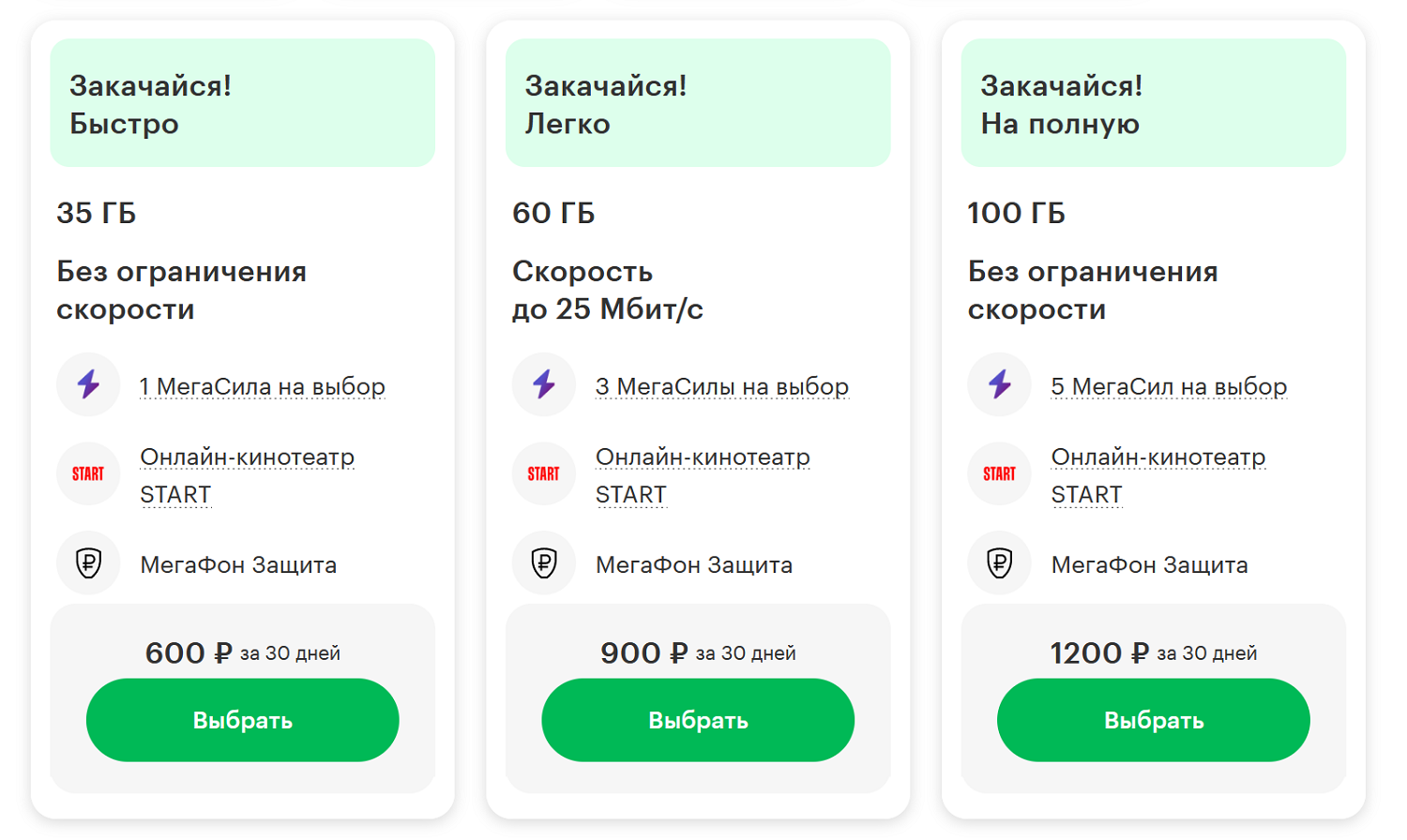
Task: Click the shield icon in the Быстро plan
Action: click(x=88, y=563)
